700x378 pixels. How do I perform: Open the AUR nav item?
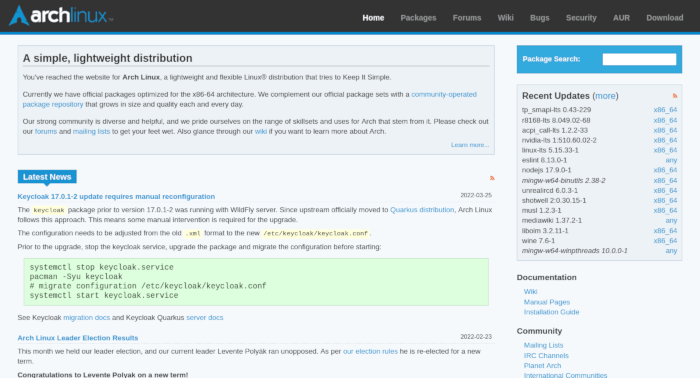coord(621,18)
